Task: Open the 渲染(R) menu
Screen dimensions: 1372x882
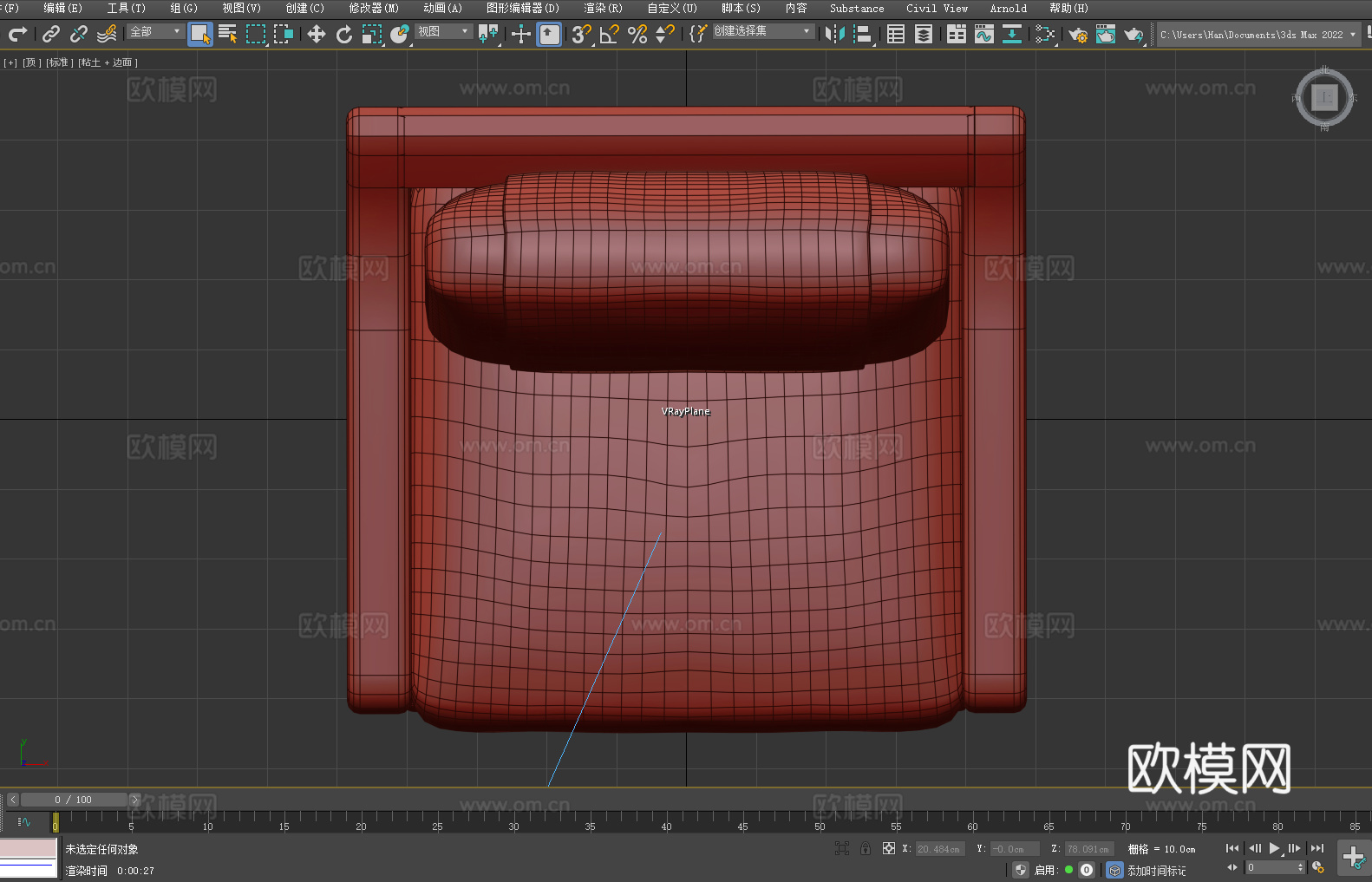Action: (x=603, y=8)
